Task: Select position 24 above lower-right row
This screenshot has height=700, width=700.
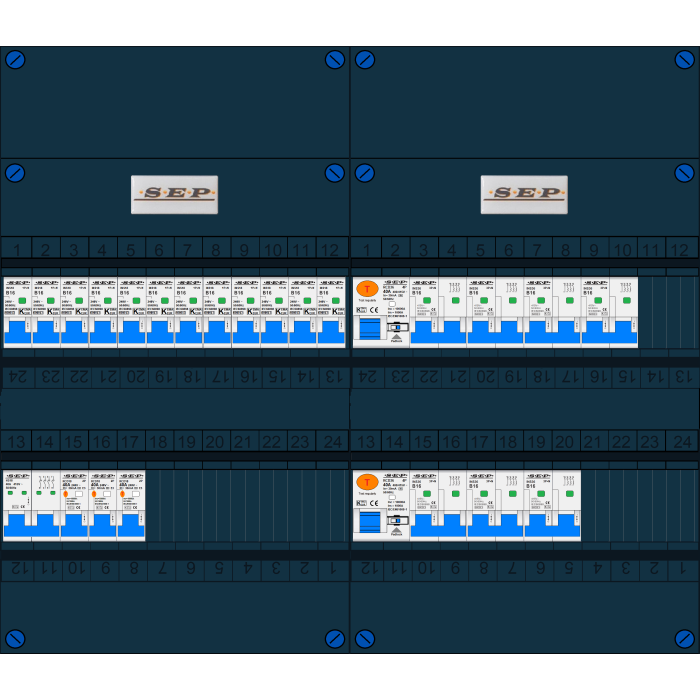Action: coord(682,442)
